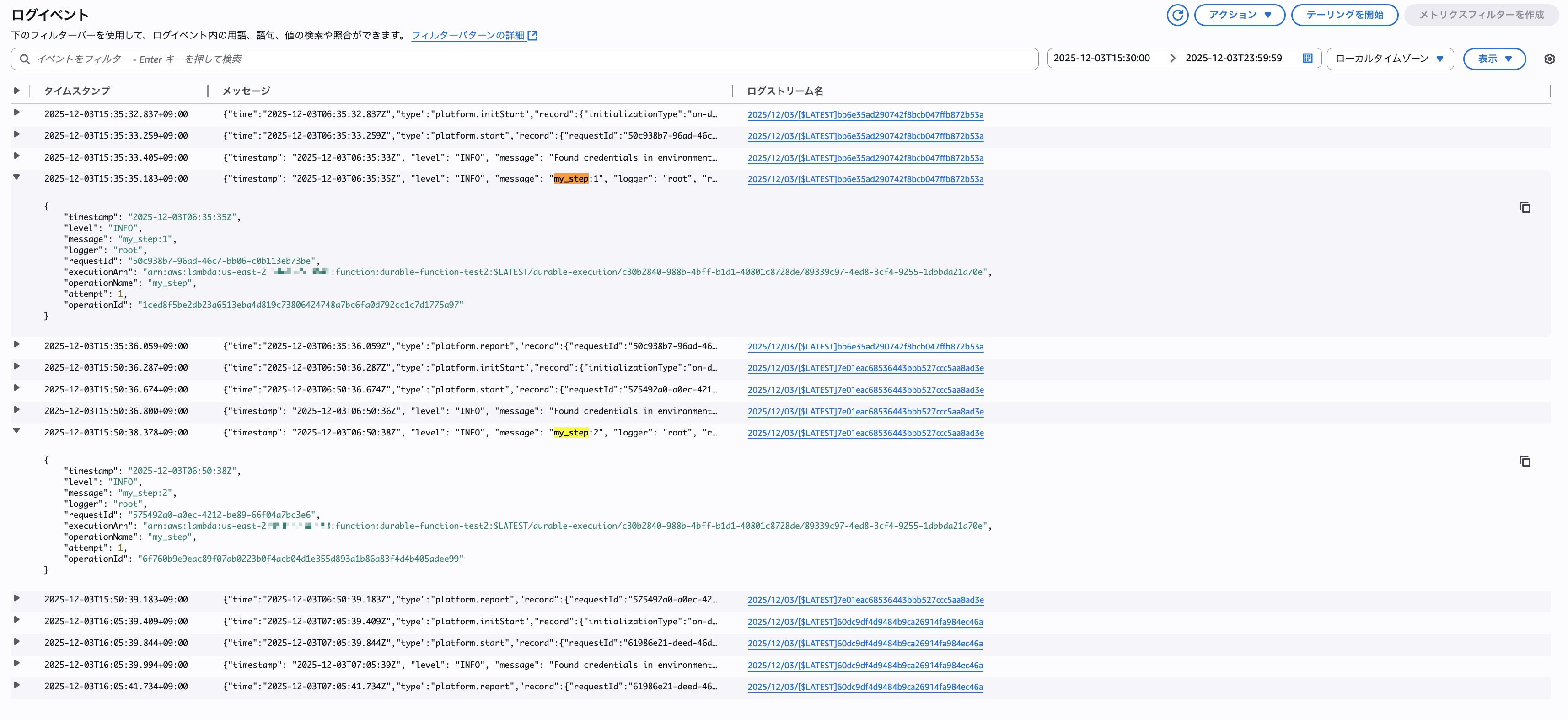Viewport: 1568px width, 720px height.
Task: Open the アクション dropdown
Action: (1239, 15)
